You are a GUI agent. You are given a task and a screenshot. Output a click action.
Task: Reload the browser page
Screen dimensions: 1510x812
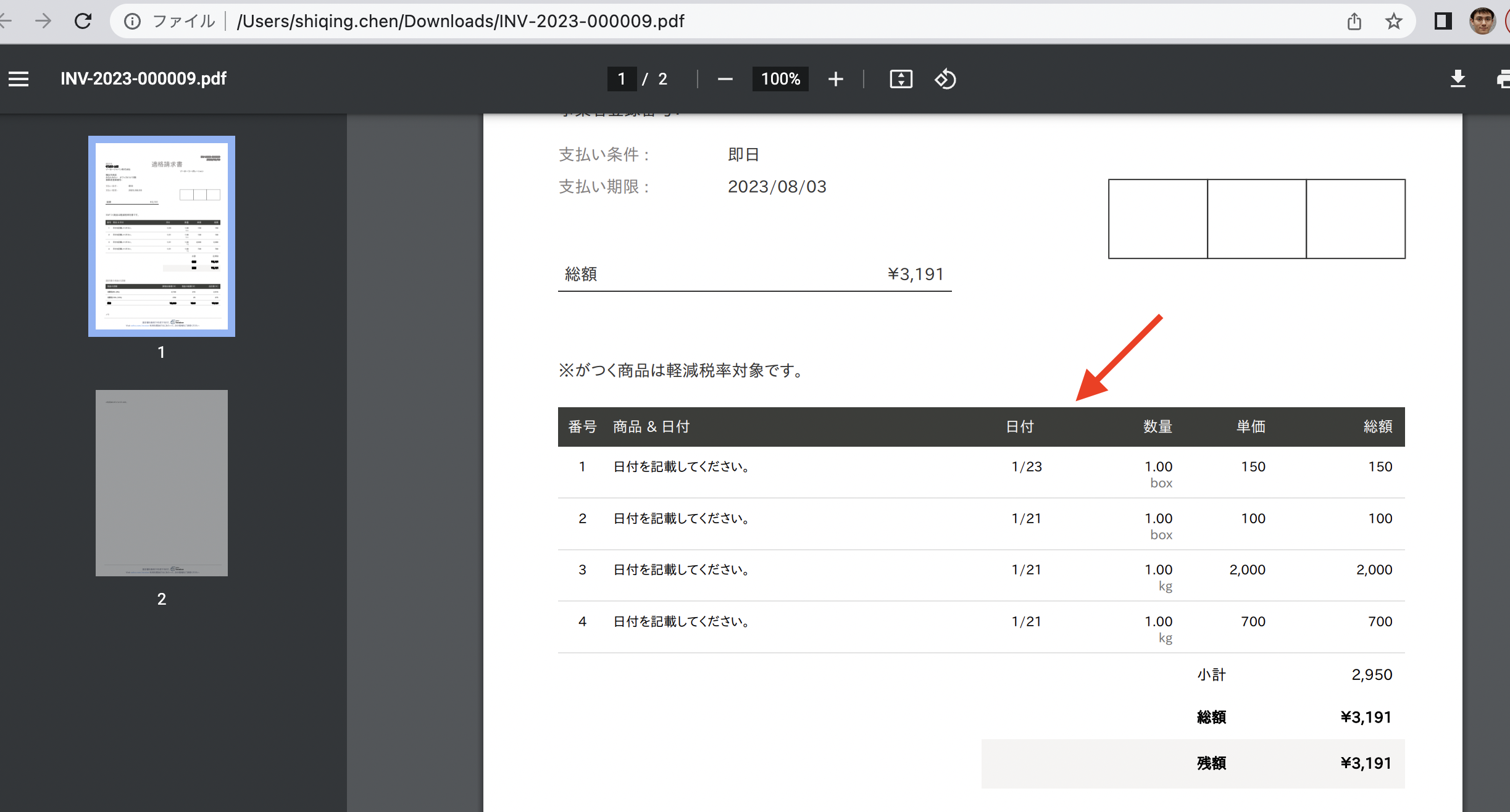pyautogui.click(x=83, y=21)
